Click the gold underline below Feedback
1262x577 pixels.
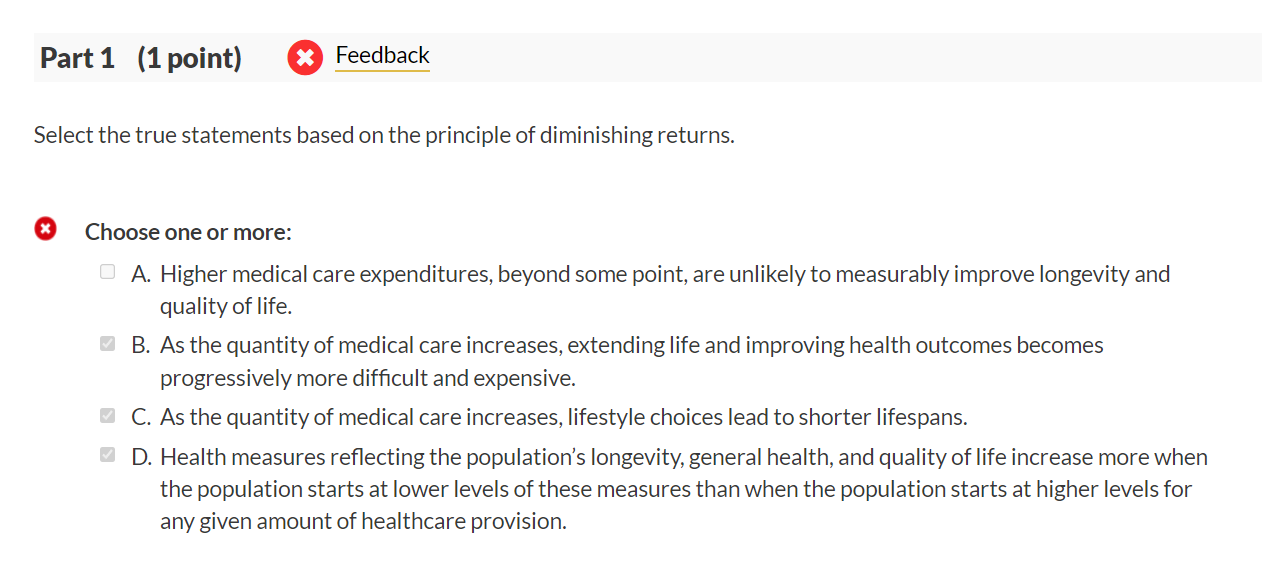point(383,72)
